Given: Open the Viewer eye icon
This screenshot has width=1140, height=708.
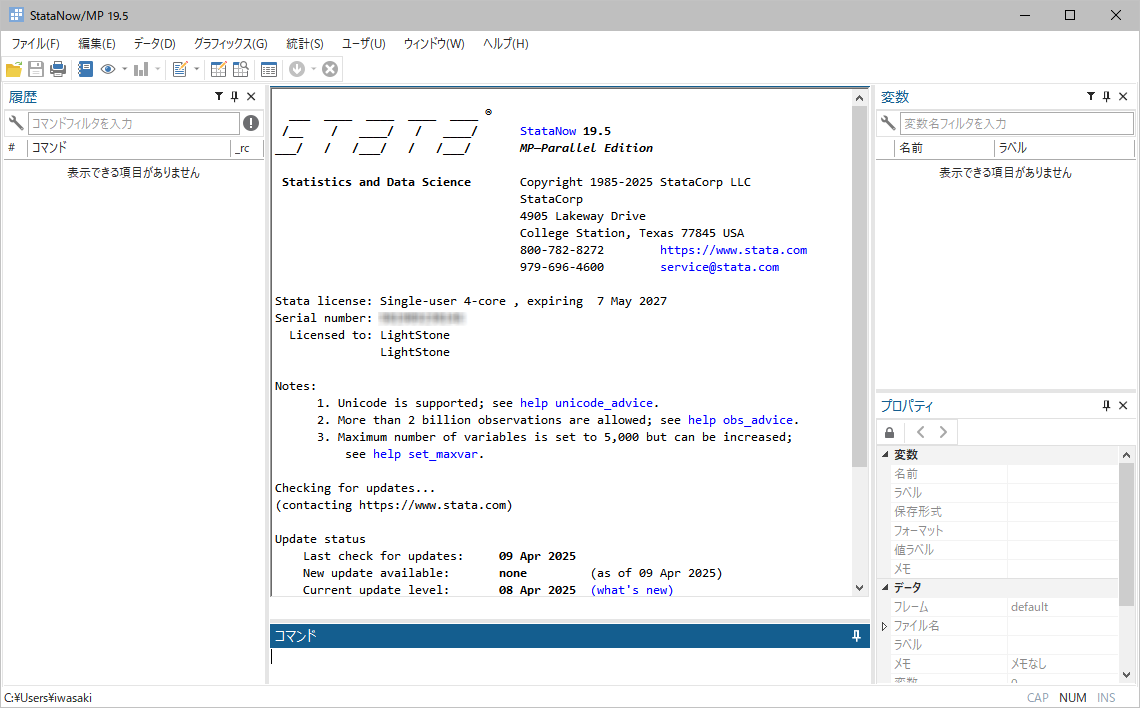Looking at the screenshot, I should 108,69.
